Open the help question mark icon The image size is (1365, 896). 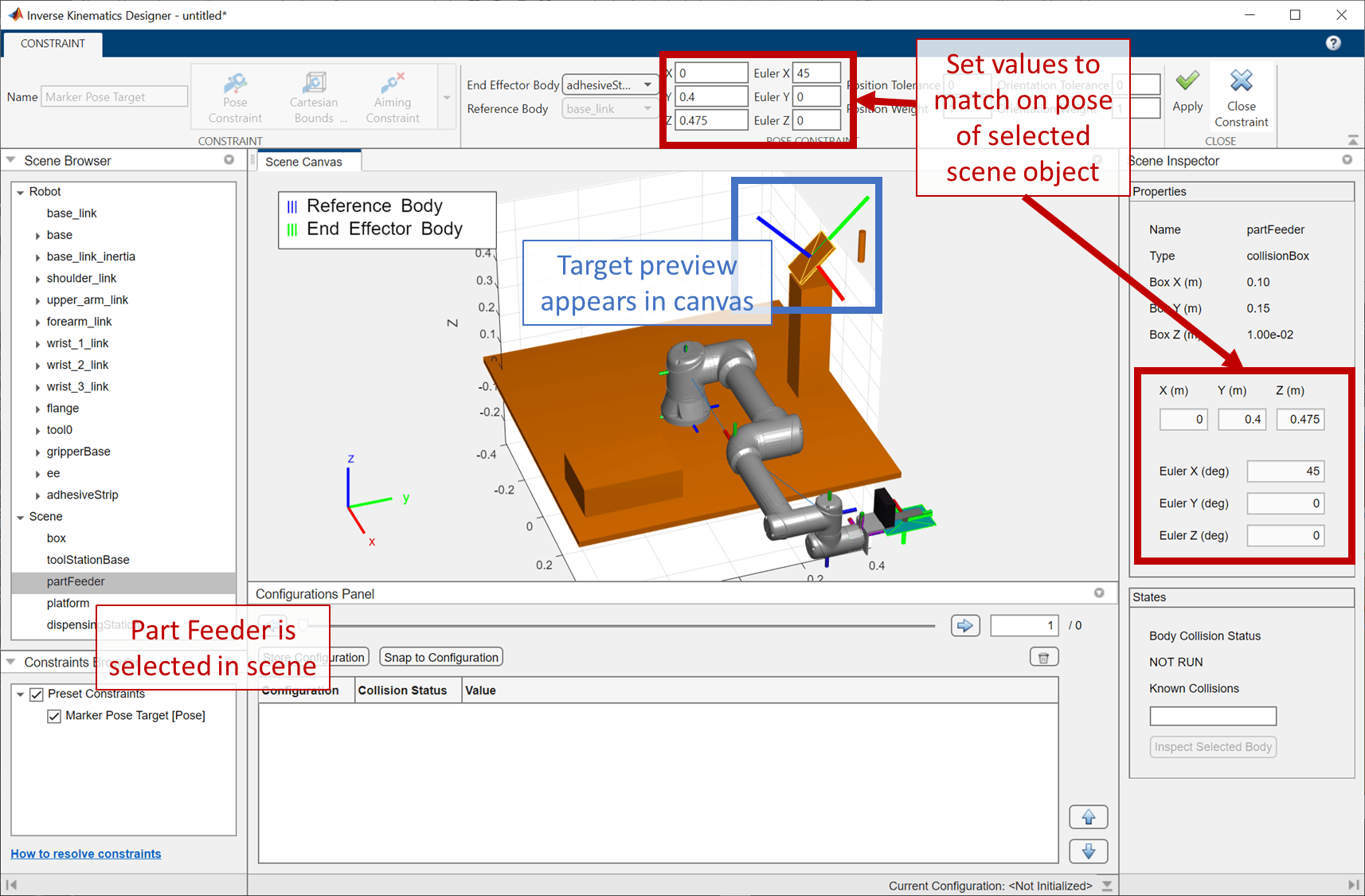click(1333, 43)
